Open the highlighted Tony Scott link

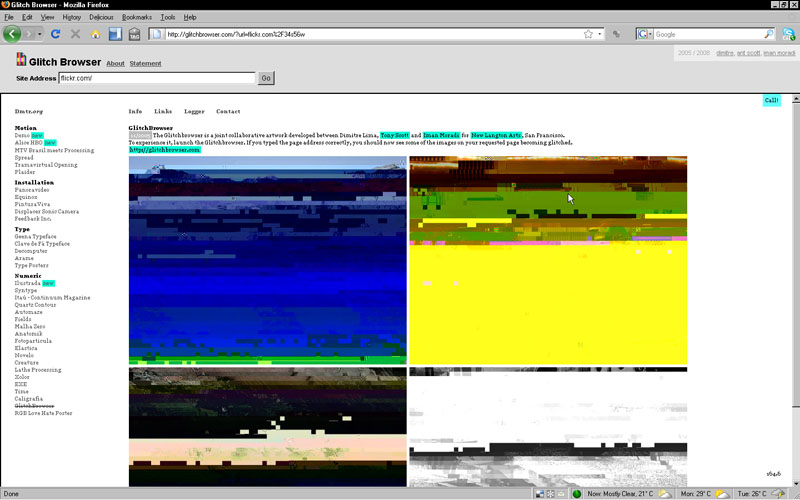point(394,135)
